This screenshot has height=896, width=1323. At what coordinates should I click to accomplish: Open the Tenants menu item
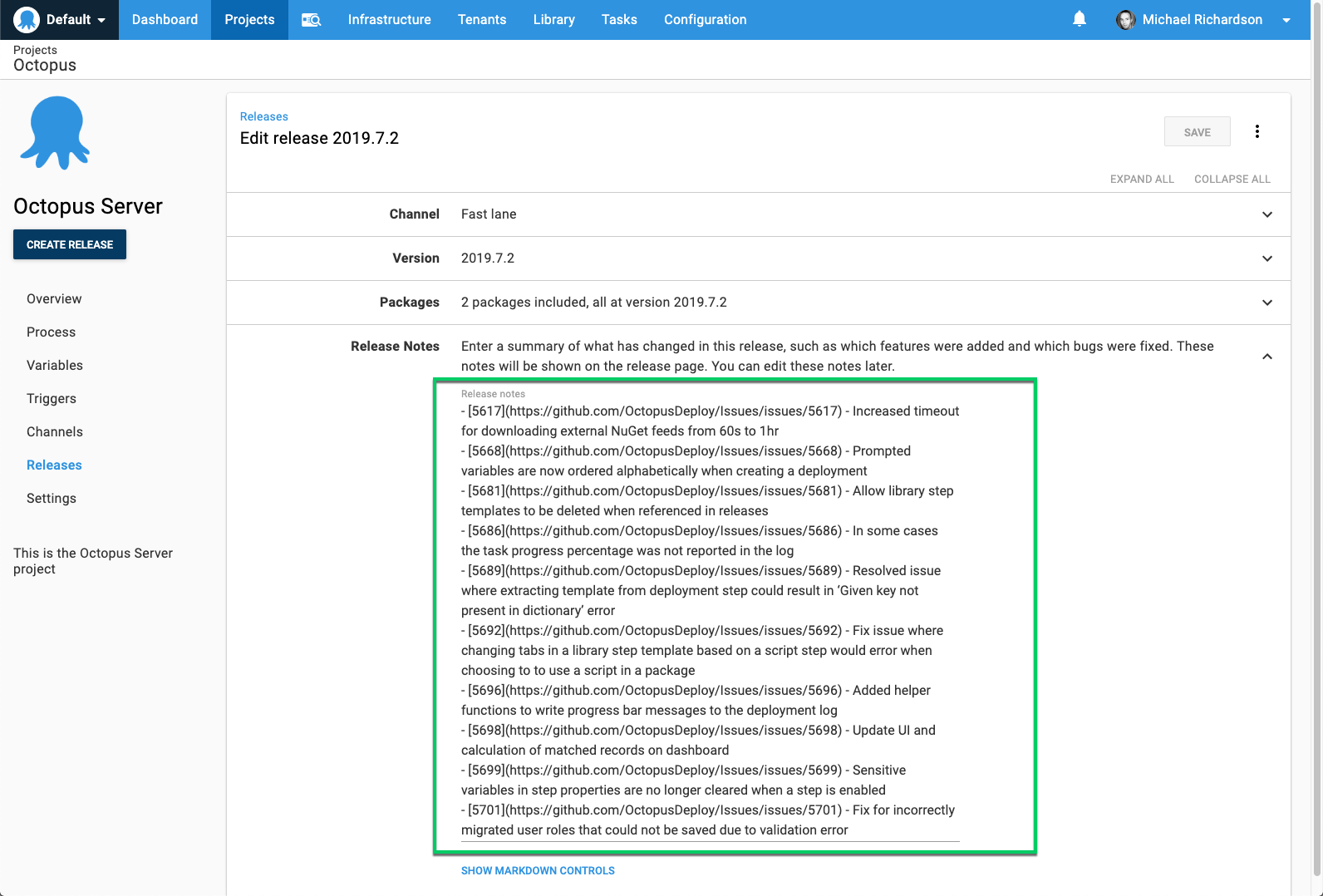(482, 20)
